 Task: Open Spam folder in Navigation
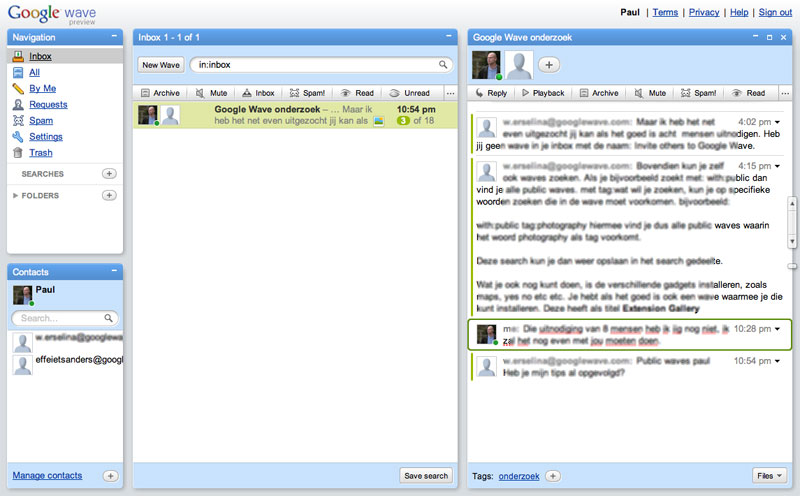point(40,121)
